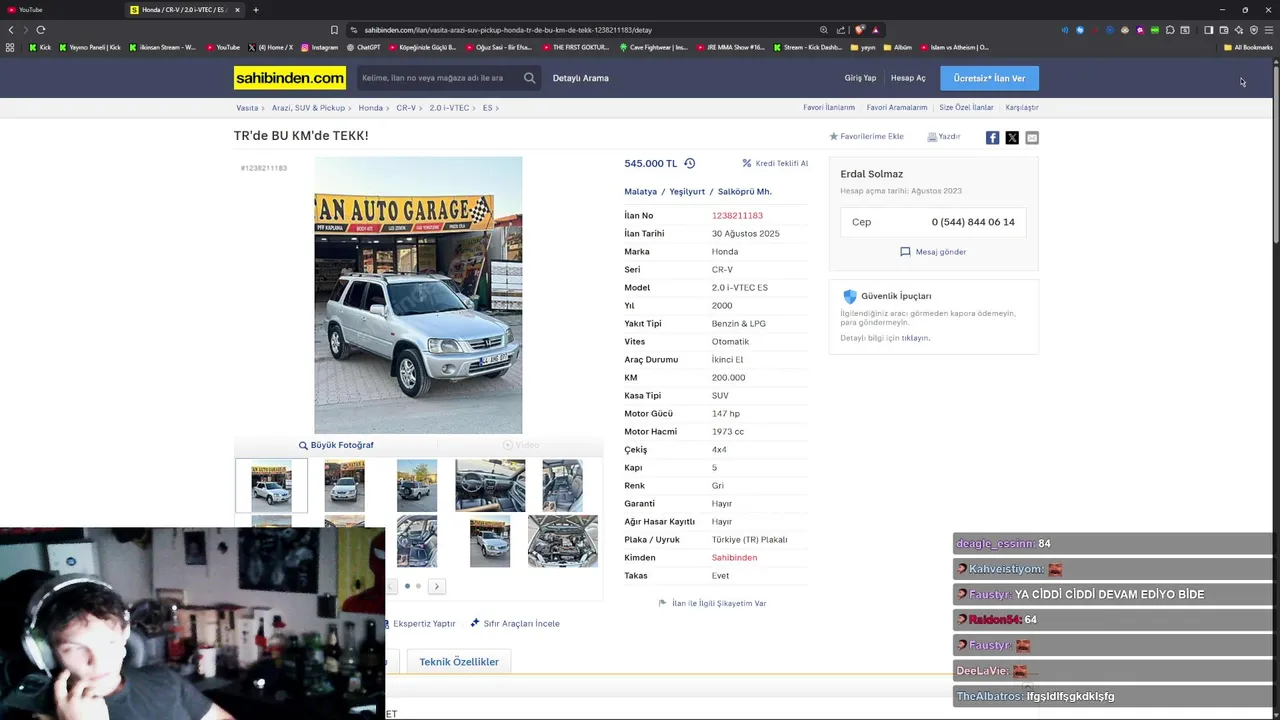Click the Ücretsiz İlan Ver button
1280x720 pixels.
[x=989, y=78]
